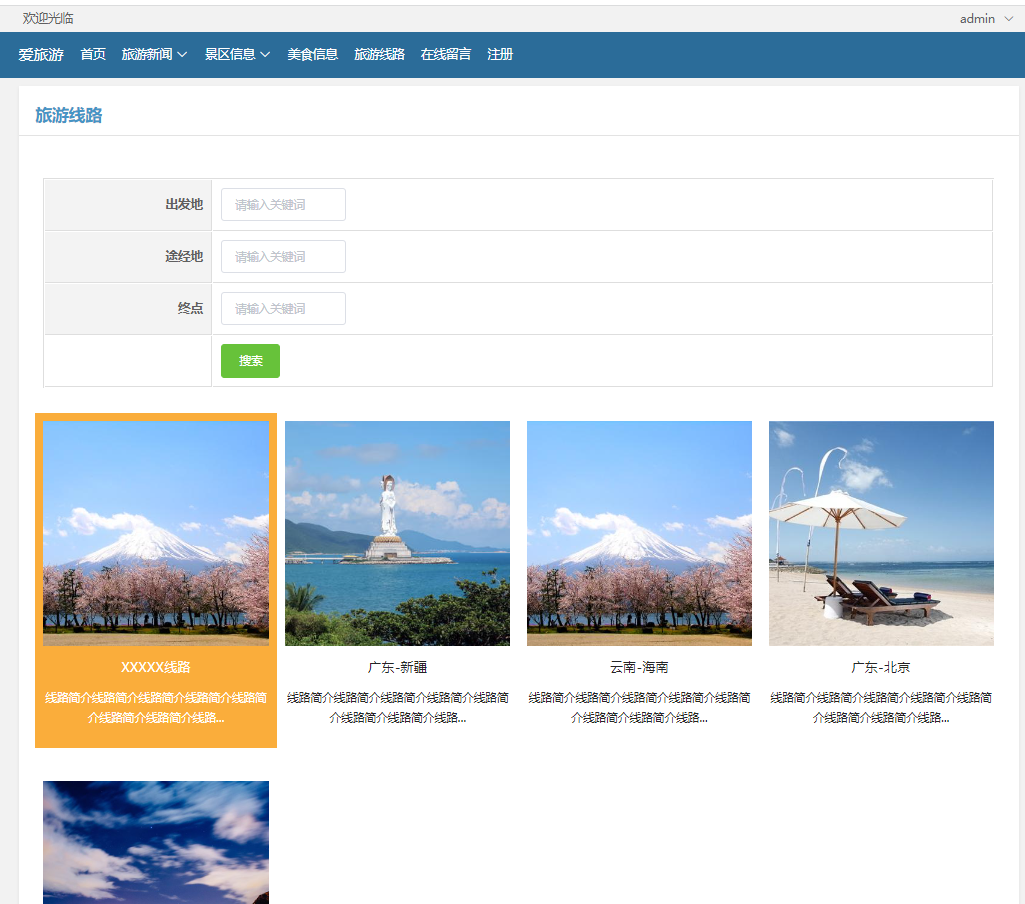Click the 途经地 field label
This screenshot has height=904, width=1025.
[184, 256]
